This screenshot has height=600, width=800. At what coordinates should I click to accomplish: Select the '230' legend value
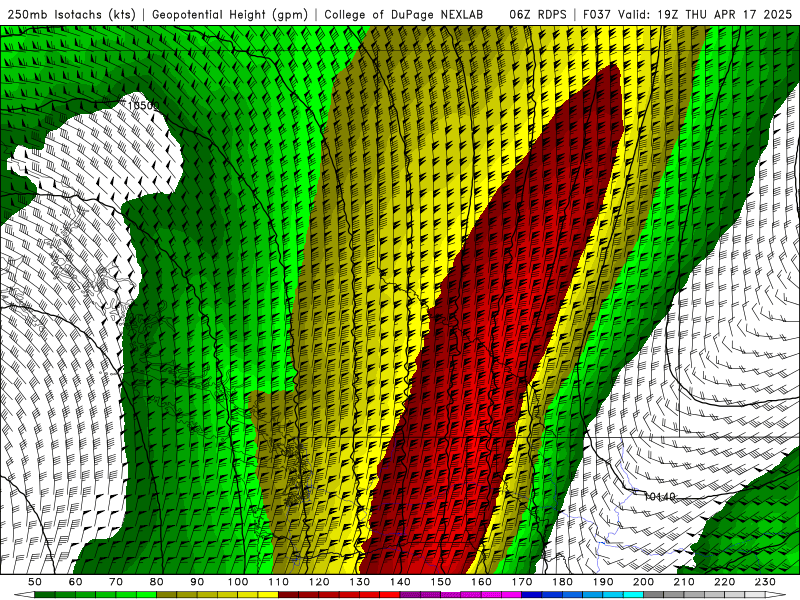click(x=765, y=582)
